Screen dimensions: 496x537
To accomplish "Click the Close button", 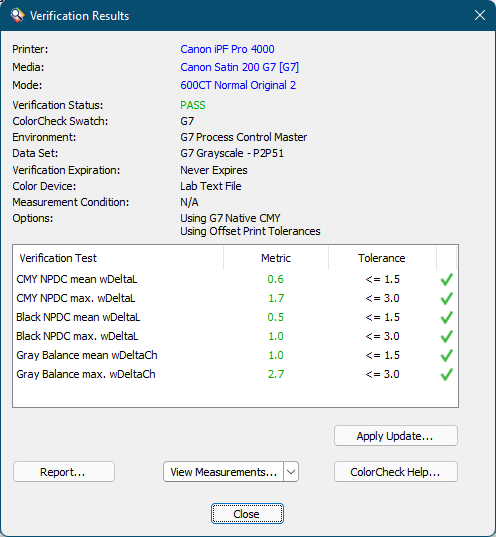I will [x=247, y=513].
